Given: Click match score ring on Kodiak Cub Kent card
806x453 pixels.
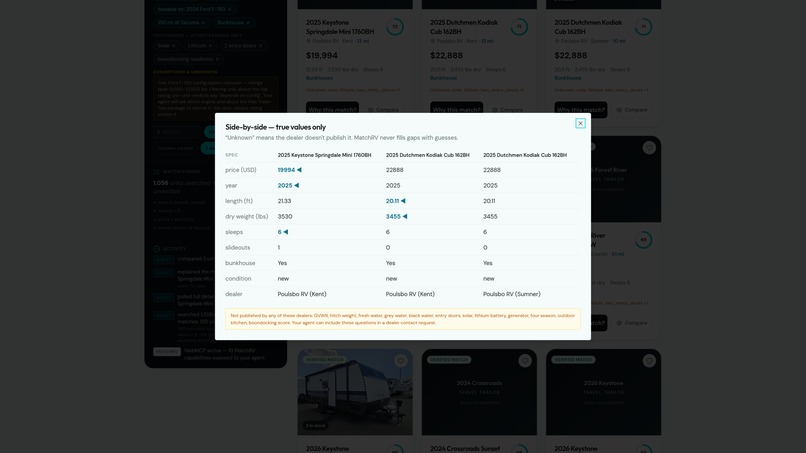Looking at the screenshot, I should point(519,27).
